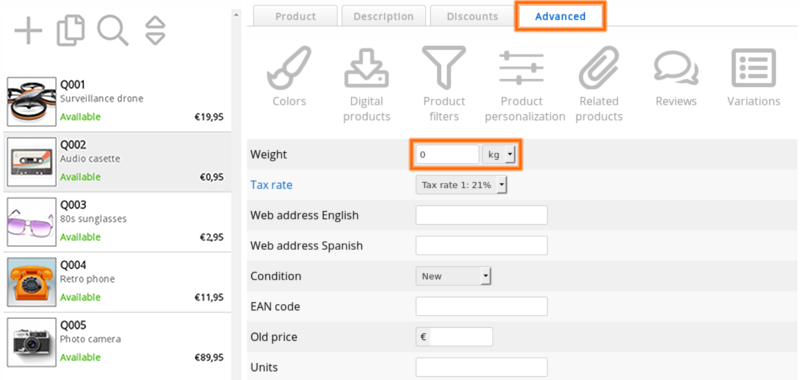
Task: Open product search magnifier icon
Action: click(x=113, y=31)
